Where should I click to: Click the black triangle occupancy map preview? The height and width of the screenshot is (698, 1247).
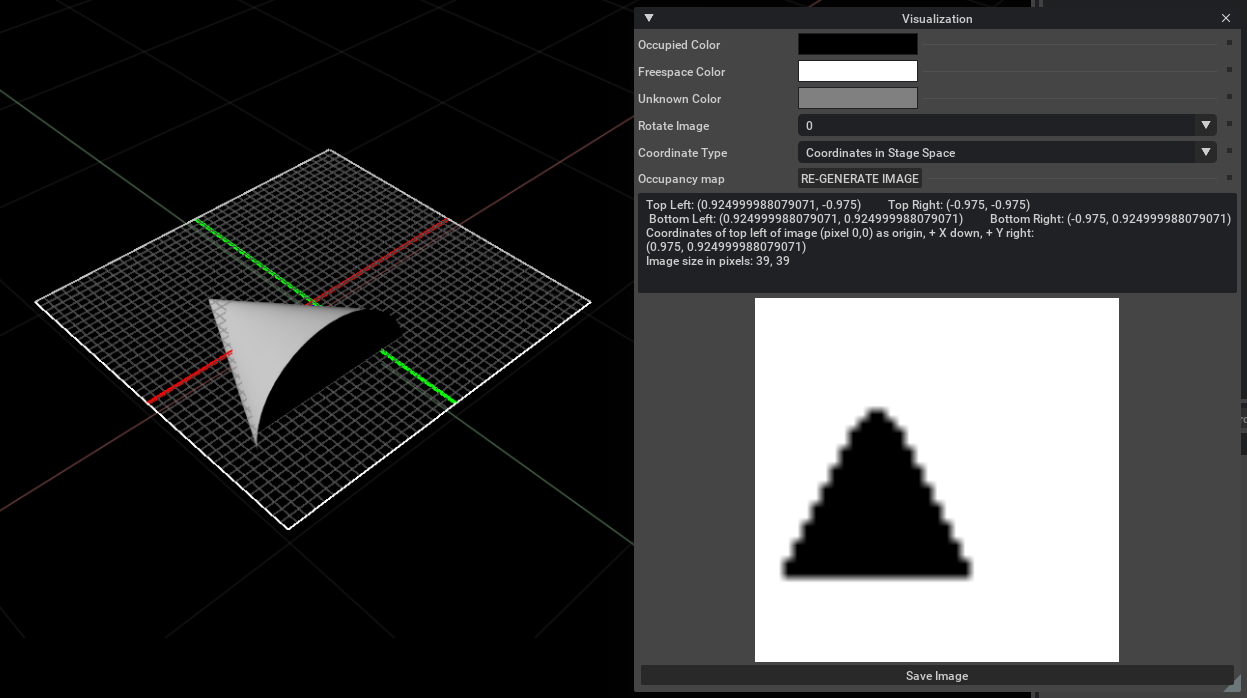tap(876, 510)
